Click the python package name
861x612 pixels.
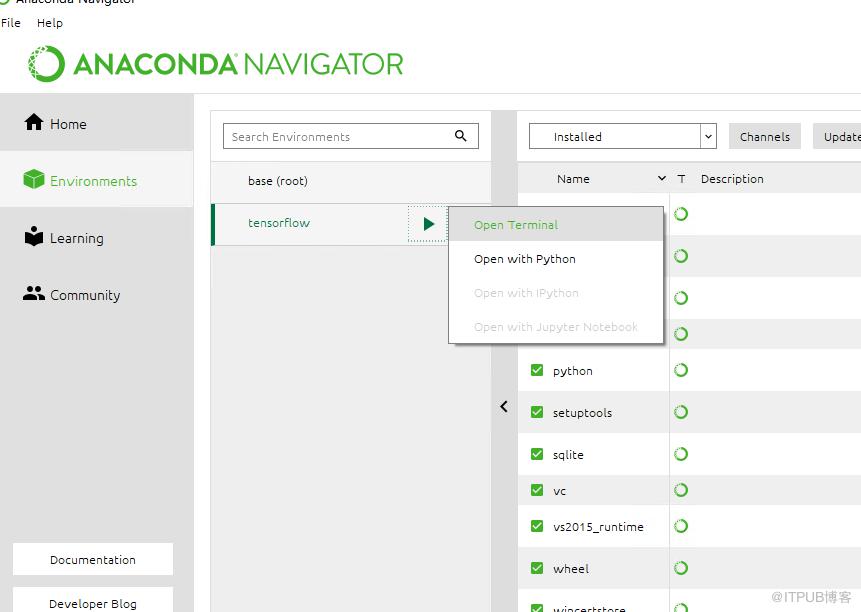(x=573, y=371)
